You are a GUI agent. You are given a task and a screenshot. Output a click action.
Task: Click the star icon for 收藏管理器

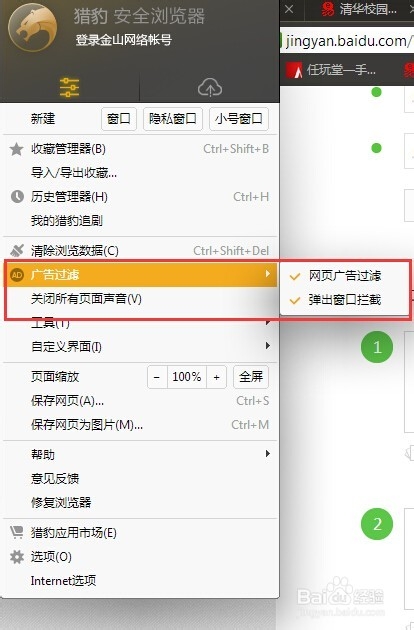(16, 149)
